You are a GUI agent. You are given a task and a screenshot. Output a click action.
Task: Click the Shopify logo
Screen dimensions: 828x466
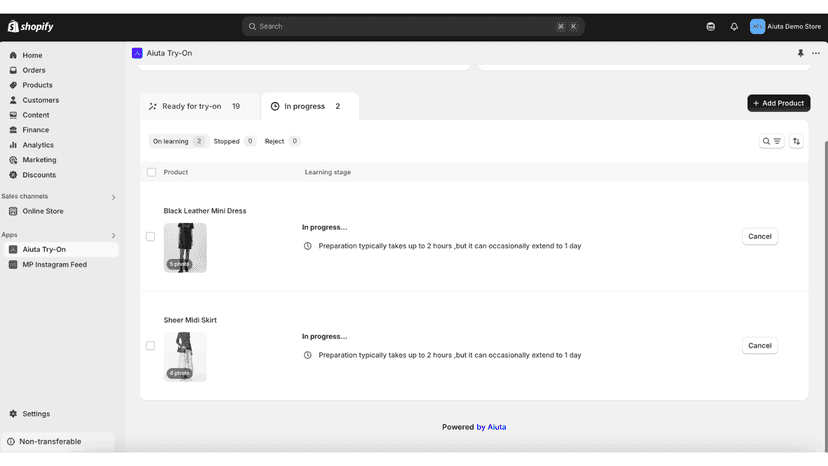[31, 26]
